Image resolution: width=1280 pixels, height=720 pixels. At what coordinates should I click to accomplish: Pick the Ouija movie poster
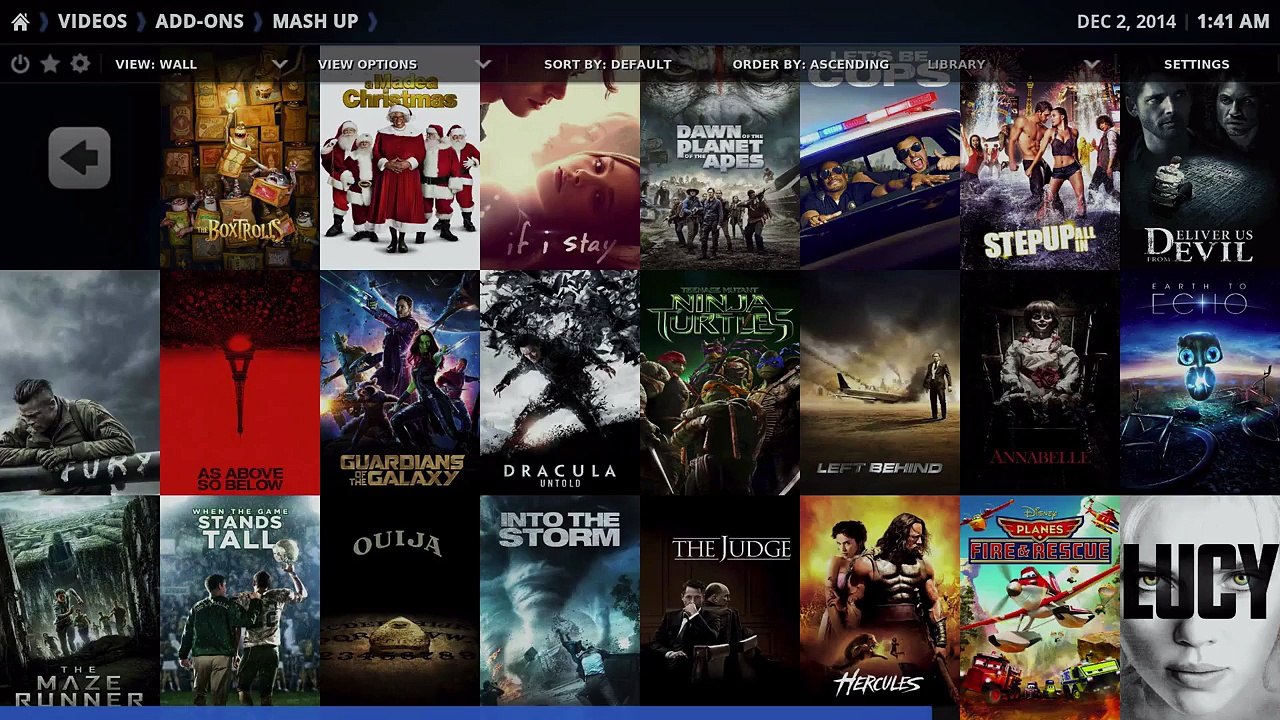[x=400, y=602]
